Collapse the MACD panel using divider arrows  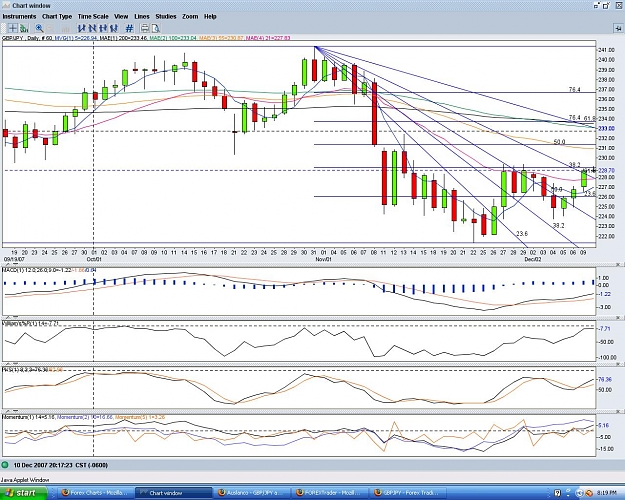[x=11, y=265]
